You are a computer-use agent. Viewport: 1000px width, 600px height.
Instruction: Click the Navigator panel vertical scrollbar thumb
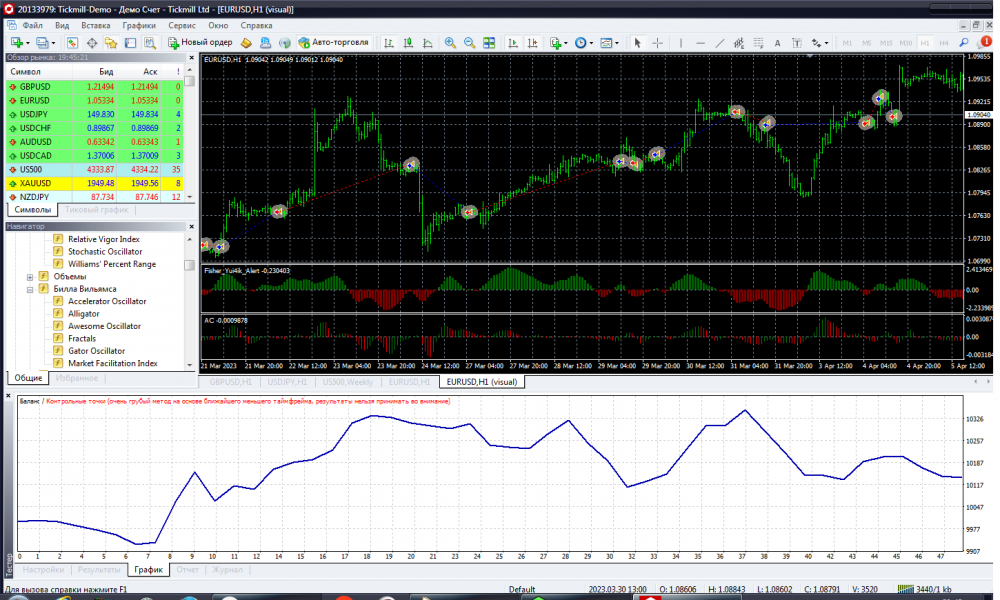(x=190, y=265)
